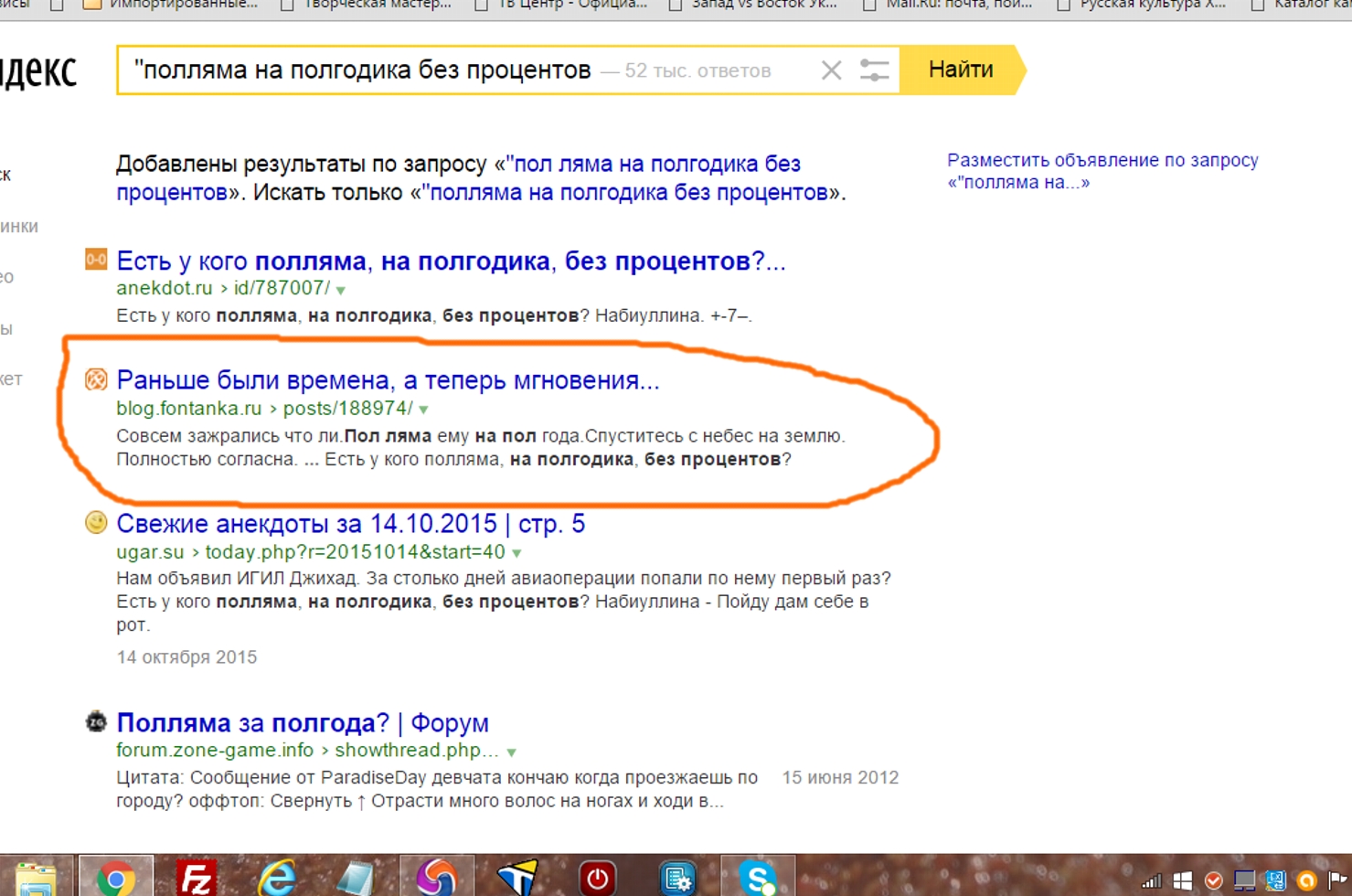Open the 'Каталог ка...' bookmark
1352x896 pixels.
1301,5
